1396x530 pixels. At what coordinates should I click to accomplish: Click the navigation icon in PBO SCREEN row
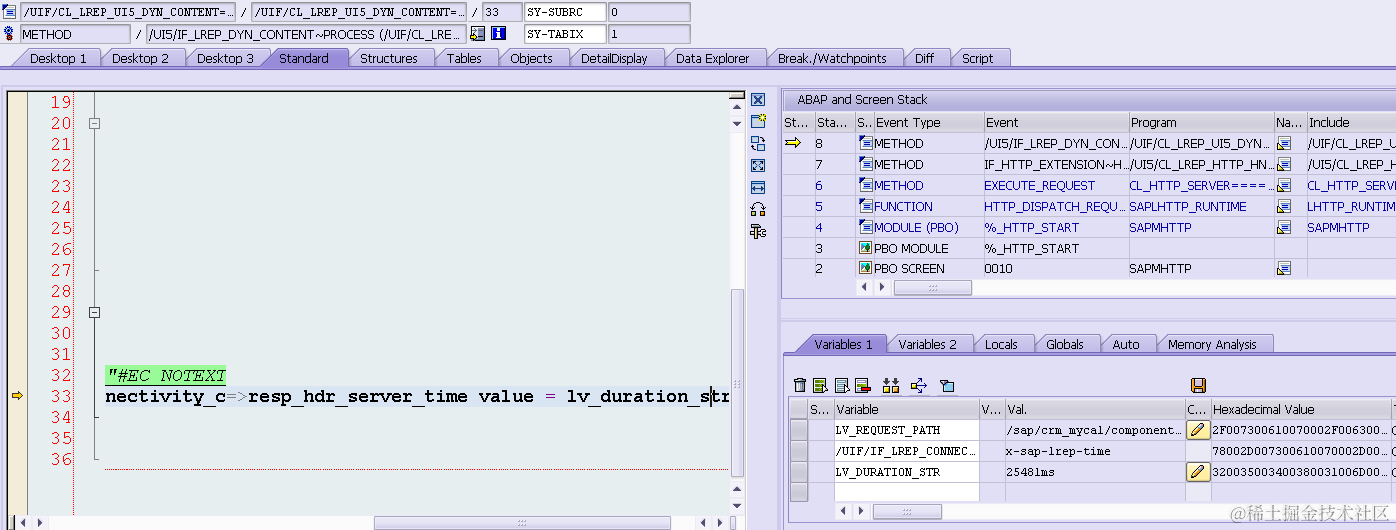(1284, 268)
